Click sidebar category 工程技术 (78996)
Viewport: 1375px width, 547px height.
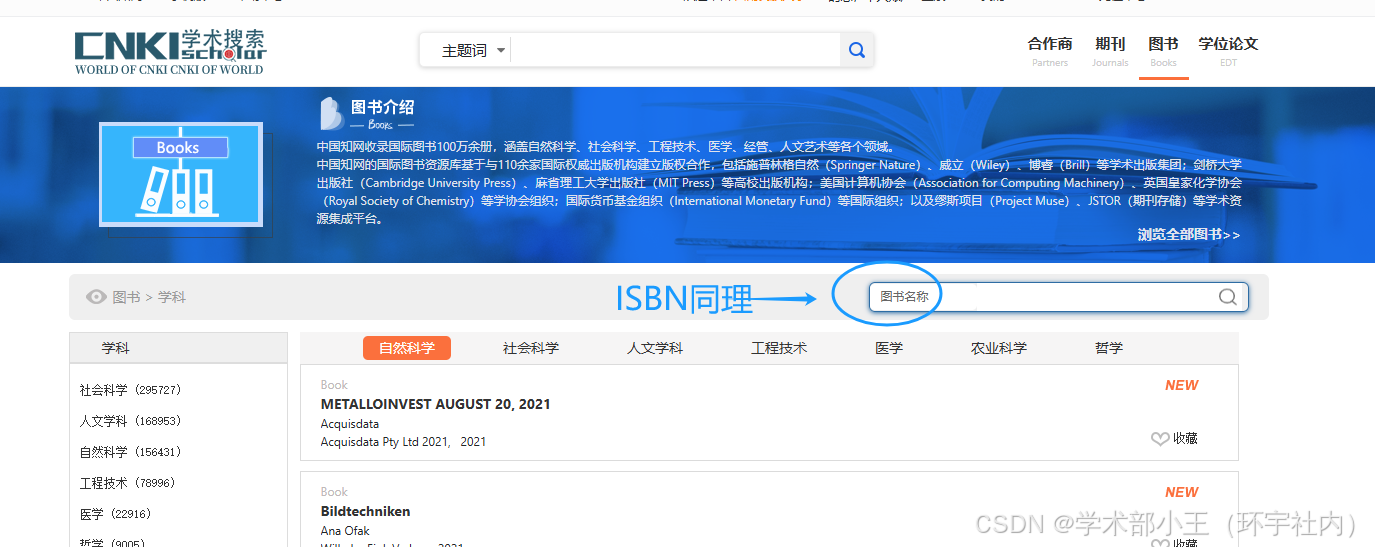[127, 483]
